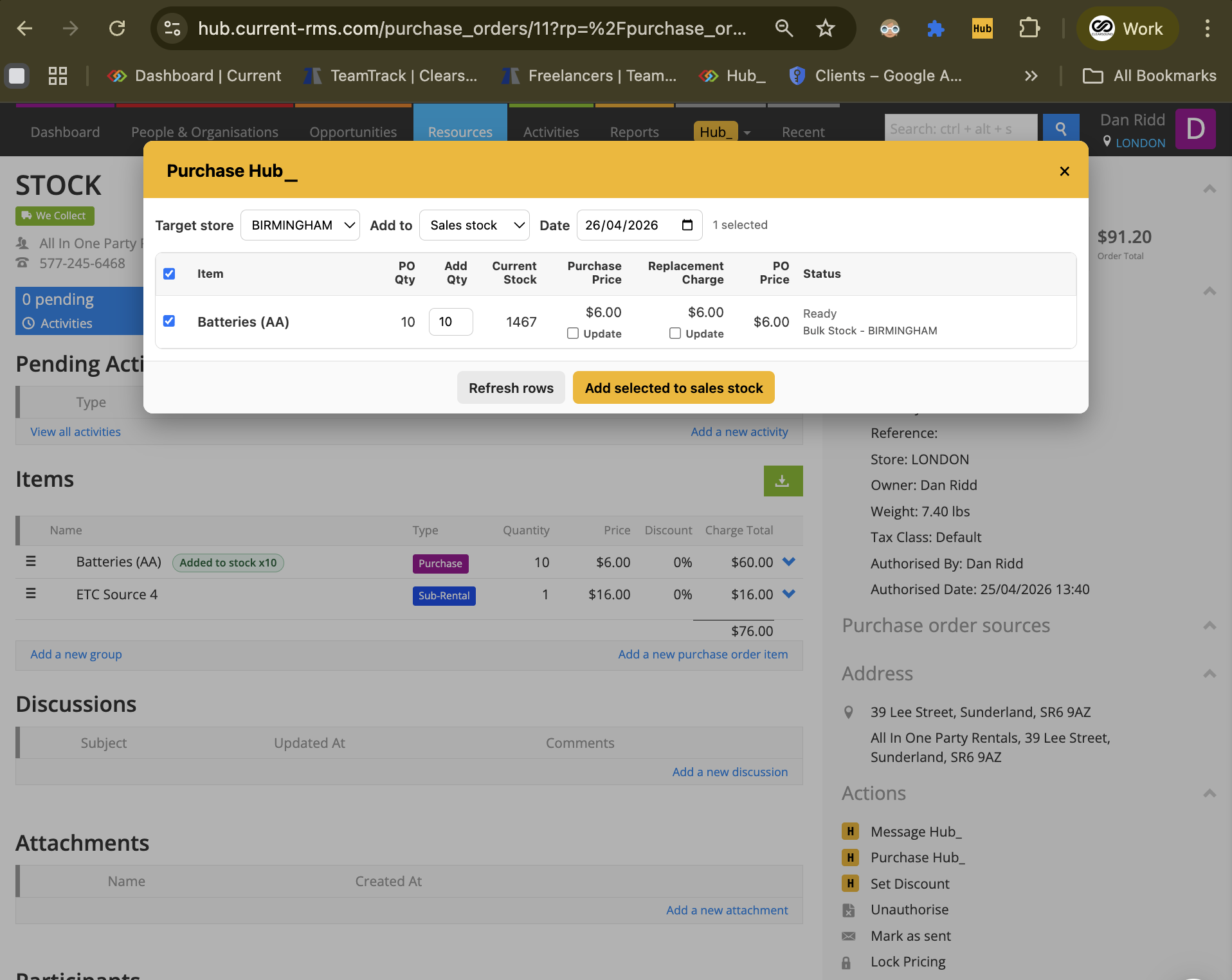Close the Purchase Hub_ dialog
The height and width of the screenshot is (980, 1232).
pos(1065,171)
